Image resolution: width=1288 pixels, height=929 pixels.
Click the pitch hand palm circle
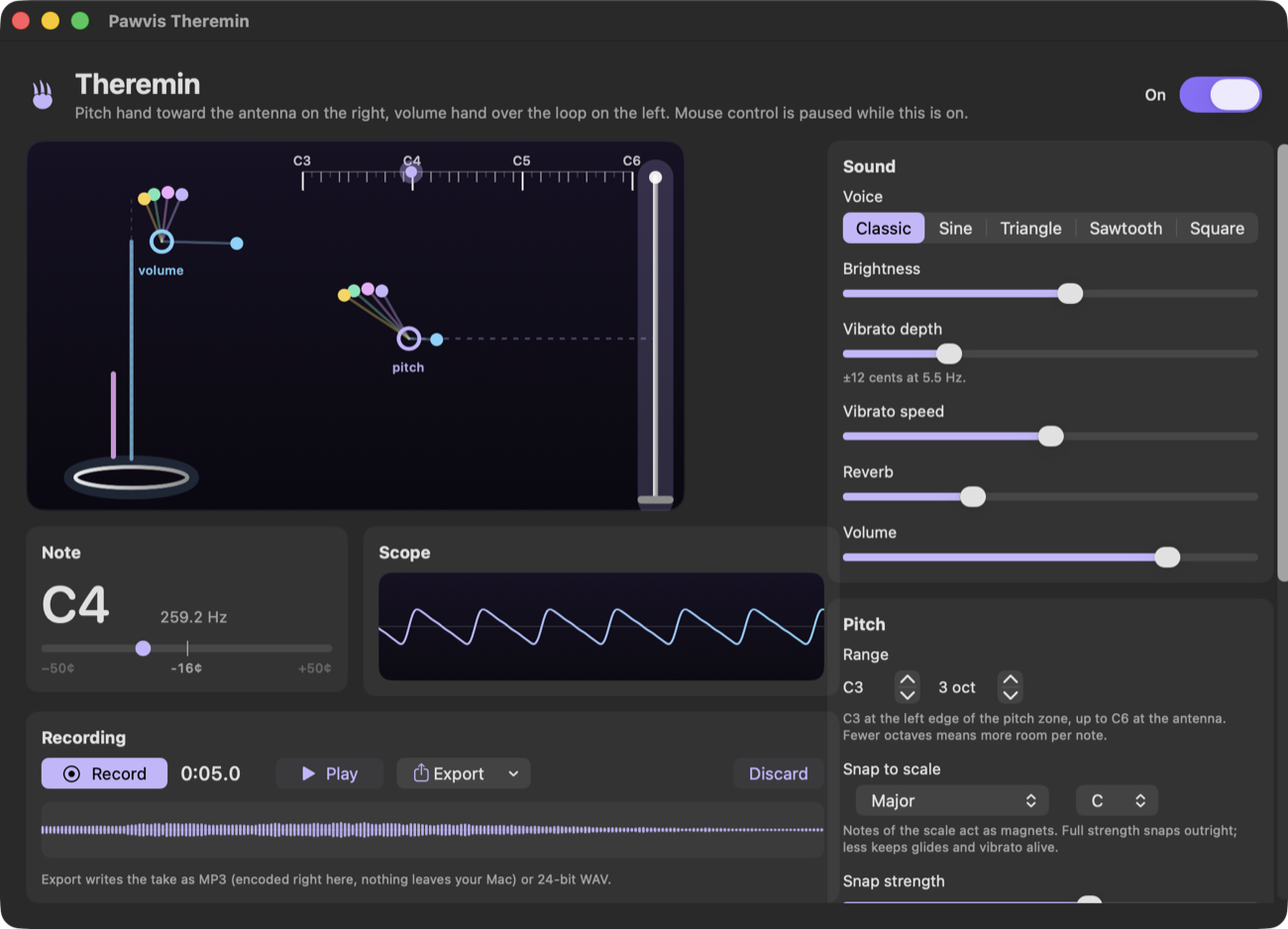click(408, 339)
